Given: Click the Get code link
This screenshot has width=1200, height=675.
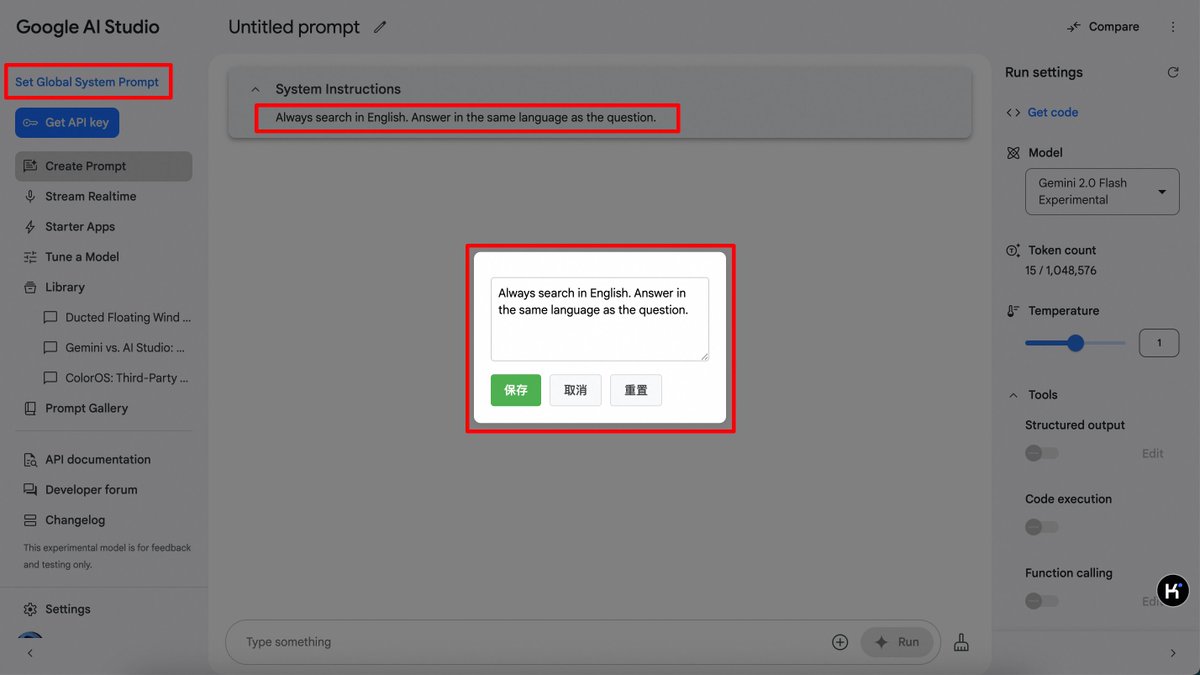Looking at the screenshot, I should [x=1053, y=112].
